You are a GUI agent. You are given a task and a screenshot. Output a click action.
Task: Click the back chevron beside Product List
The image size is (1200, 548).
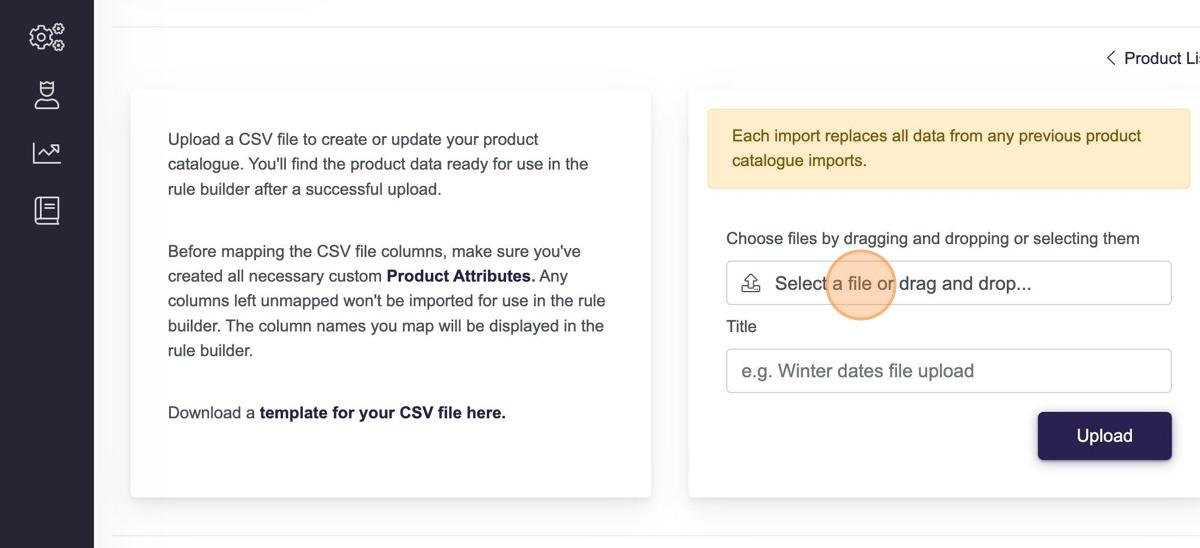[1110, 58]
